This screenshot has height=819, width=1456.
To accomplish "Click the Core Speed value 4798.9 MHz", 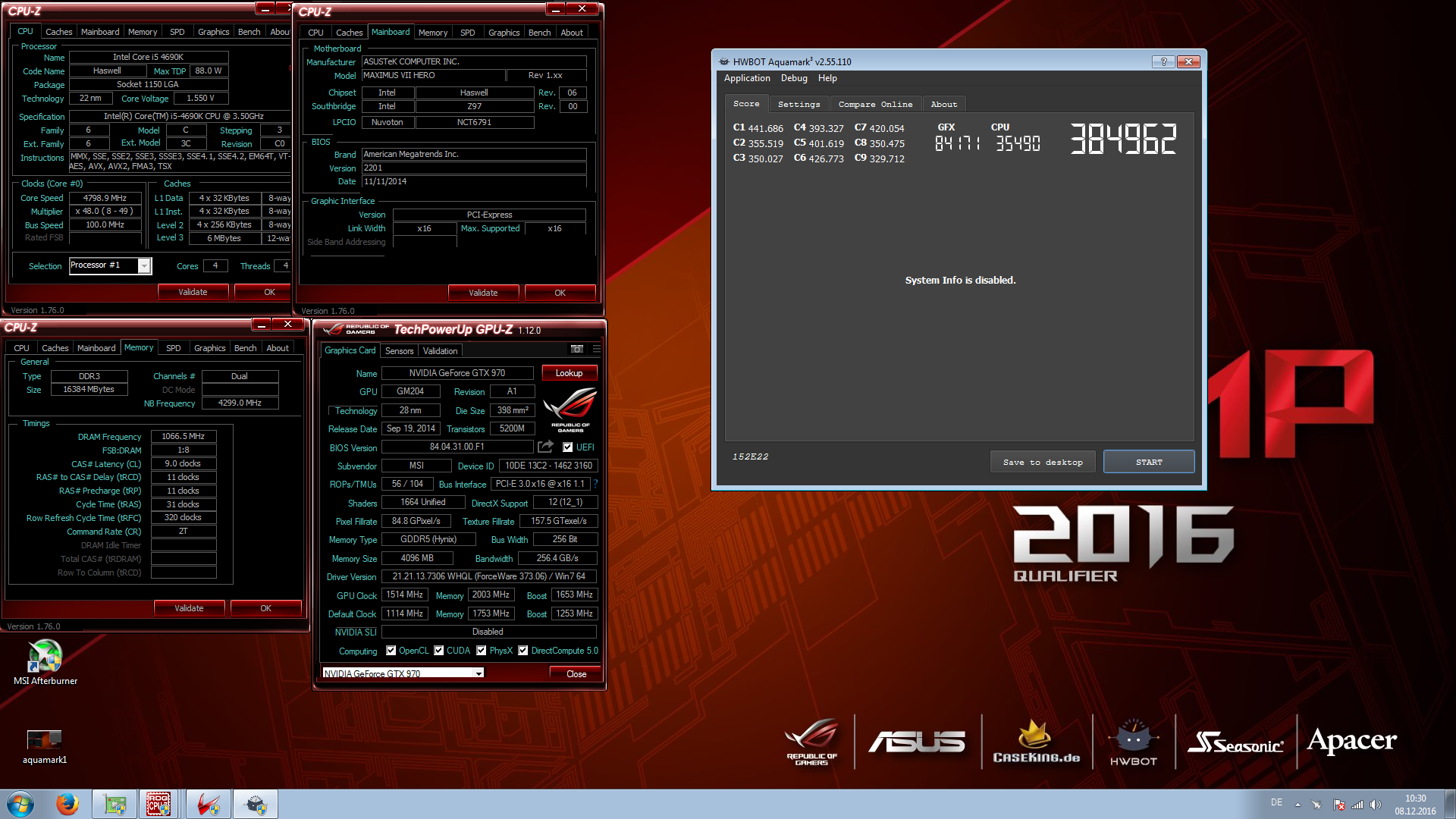I will click(105, 198).
